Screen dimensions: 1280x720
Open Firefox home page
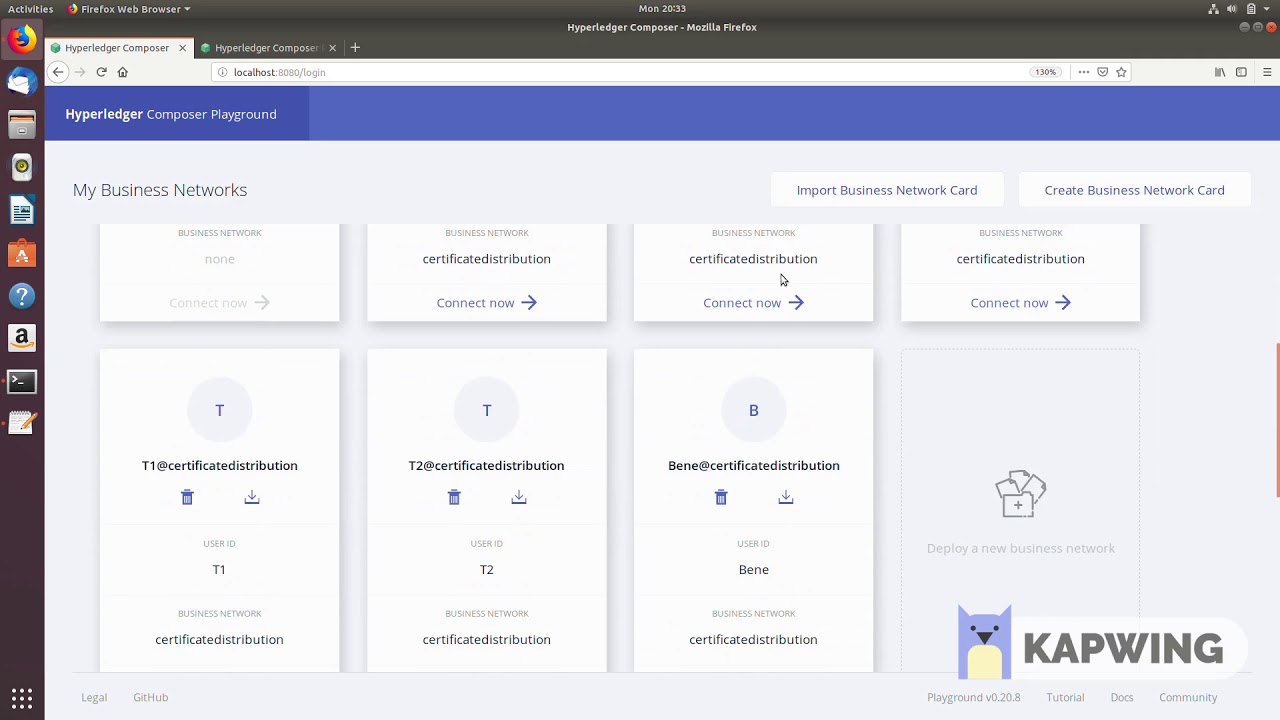[x=123, y=72]
